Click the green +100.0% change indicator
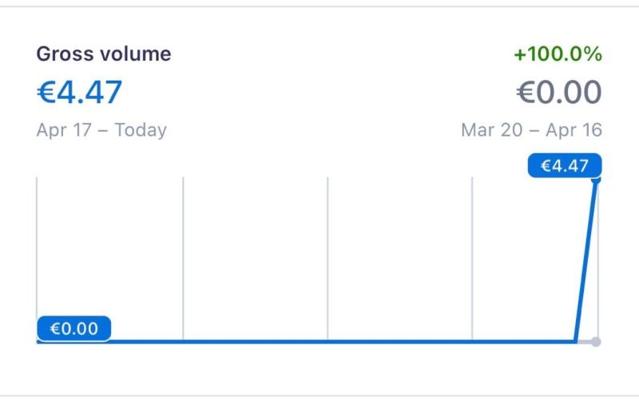This screenshot has height=400, width=639. coord(558,54)
